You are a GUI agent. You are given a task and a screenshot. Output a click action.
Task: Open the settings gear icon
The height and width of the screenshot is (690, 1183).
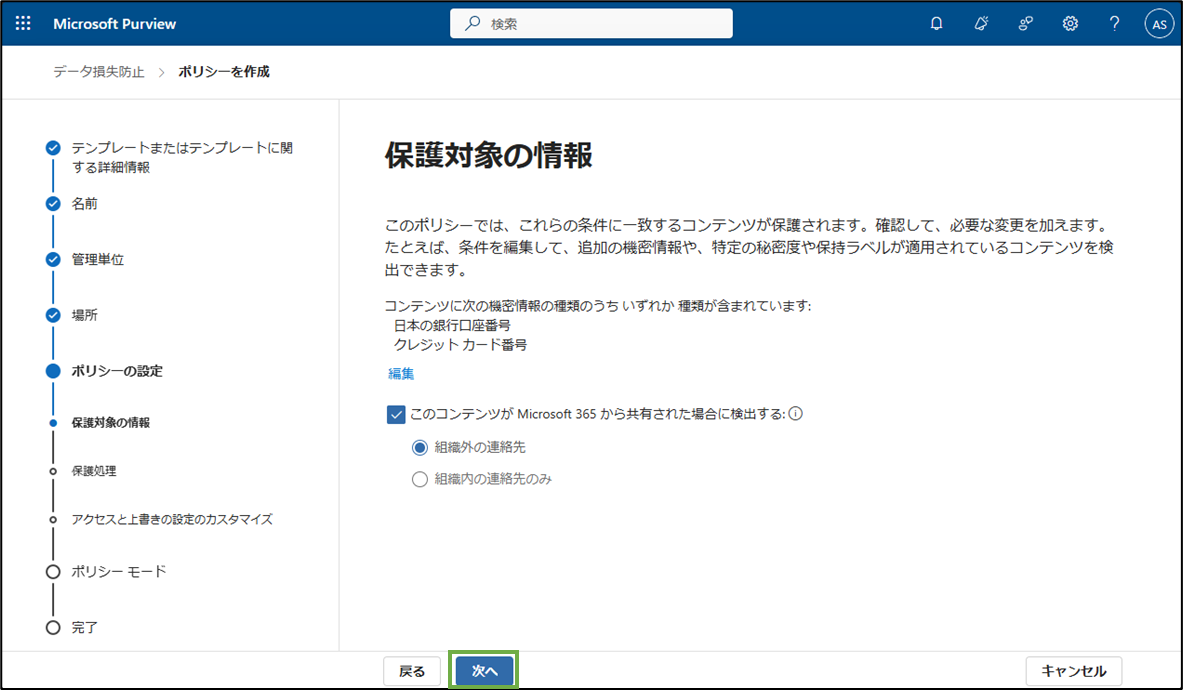click(1070, 23)
